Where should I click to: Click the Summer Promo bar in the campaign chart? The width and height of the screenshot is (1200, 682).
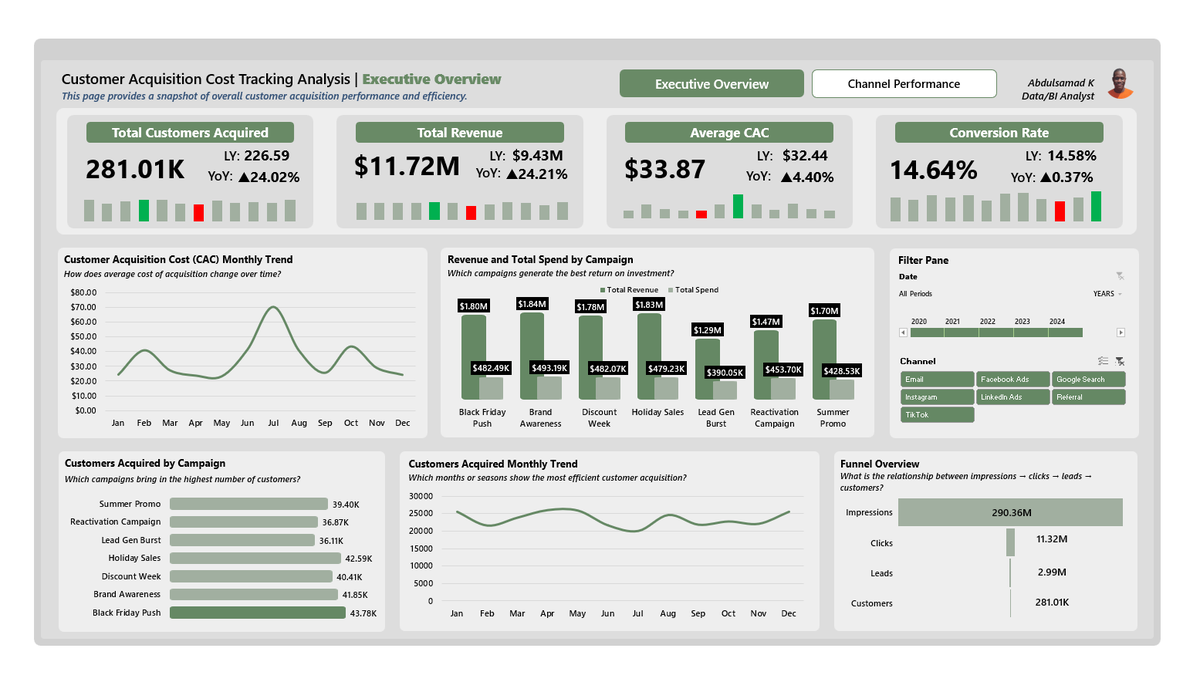(x=248, y=503)
